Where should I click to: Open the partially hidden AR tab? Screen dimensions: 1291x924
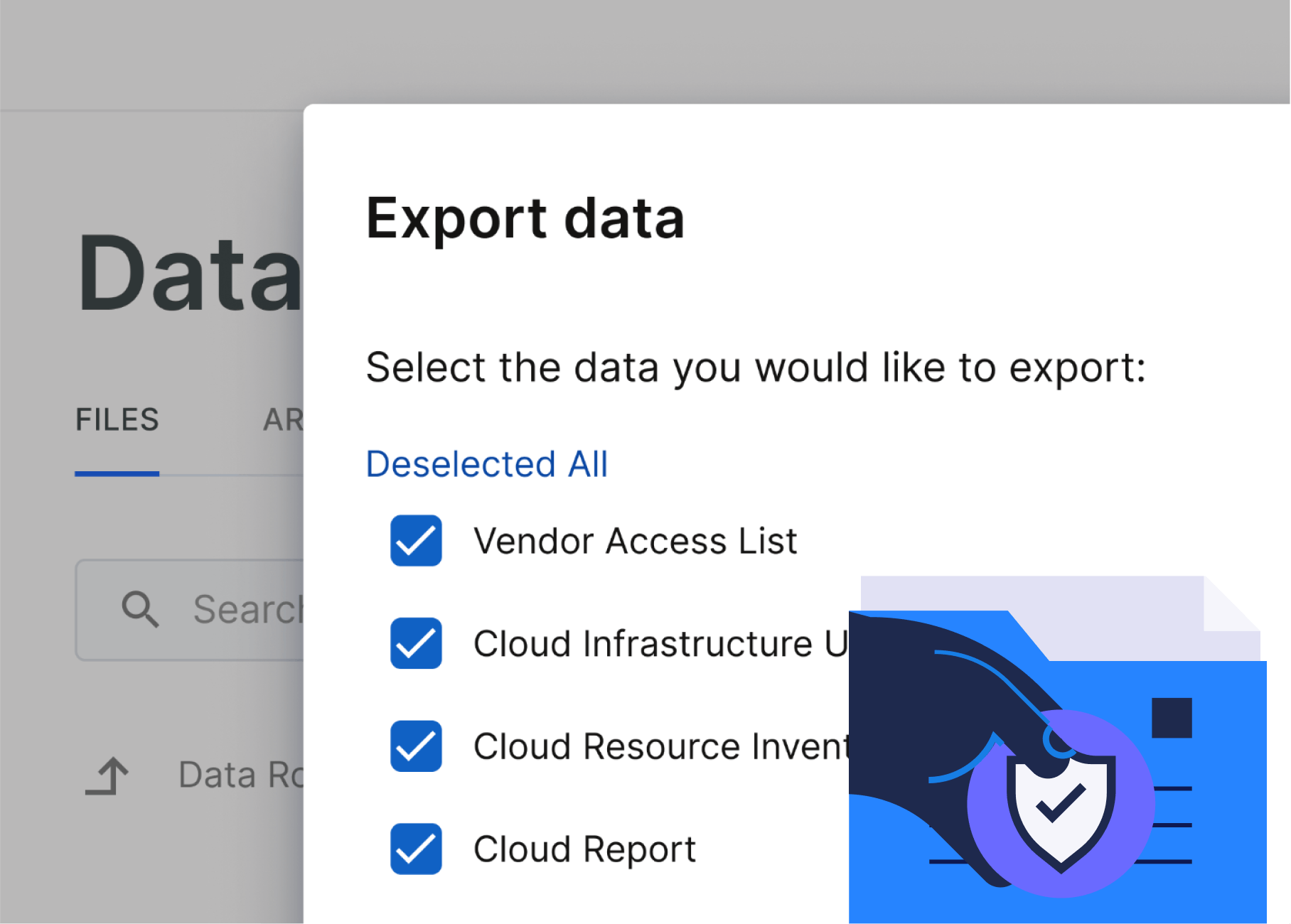[284, 420]
